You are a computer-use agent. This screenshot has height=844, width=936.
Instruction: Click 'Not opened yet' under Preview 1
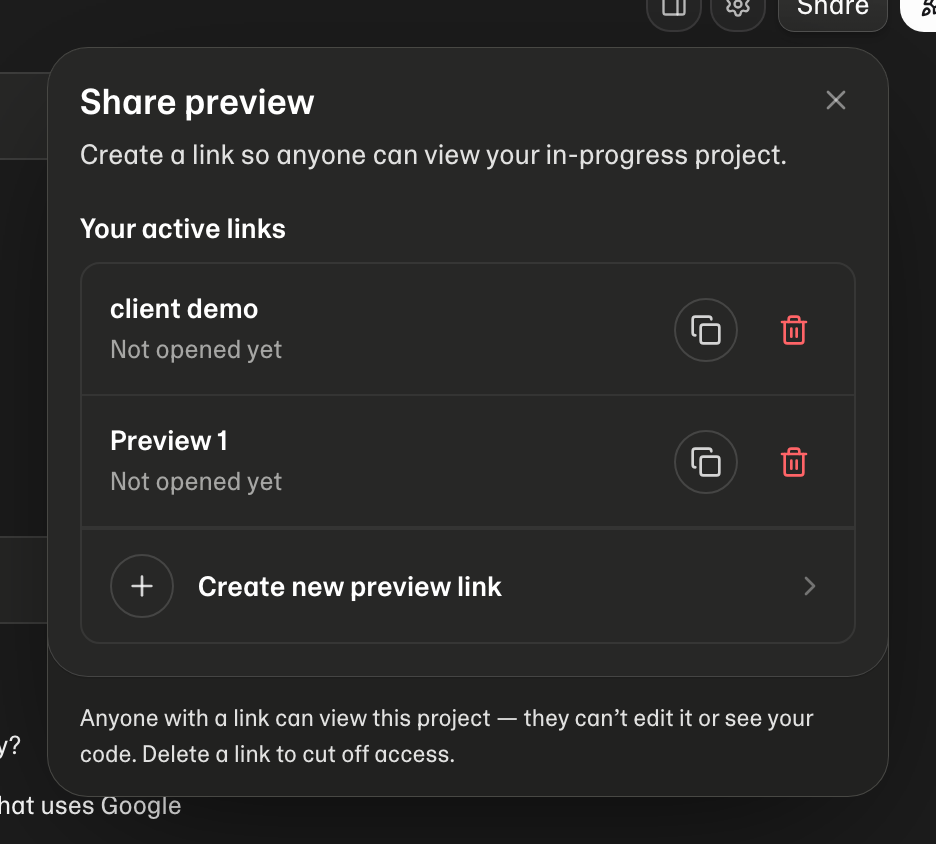point(196,482)
